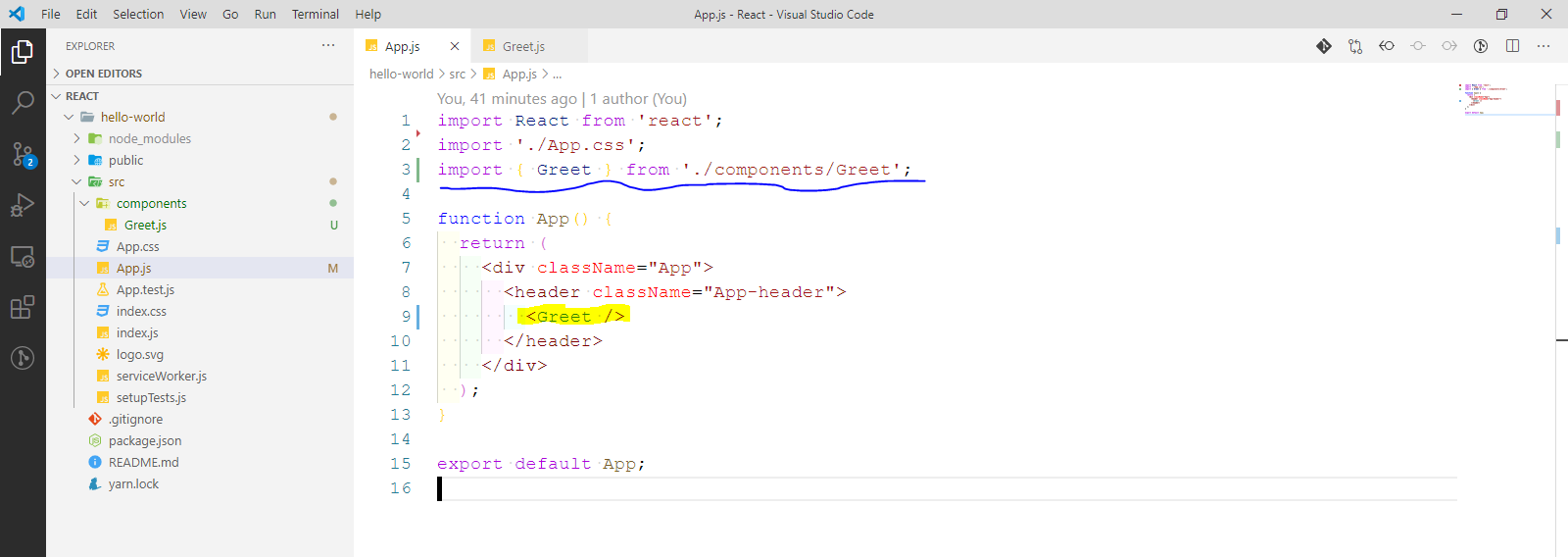The width and height of the screenshot is (1568, 557).
Task: Open the Run menu
Action: pyautogui.click(x=265, y=14)
